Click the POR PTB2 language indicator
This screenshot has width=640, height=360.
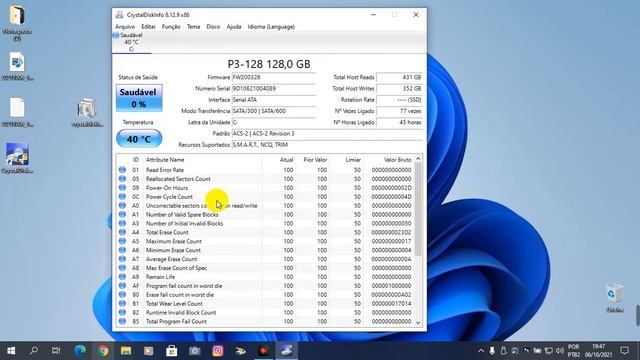click(x=573, y=351)
